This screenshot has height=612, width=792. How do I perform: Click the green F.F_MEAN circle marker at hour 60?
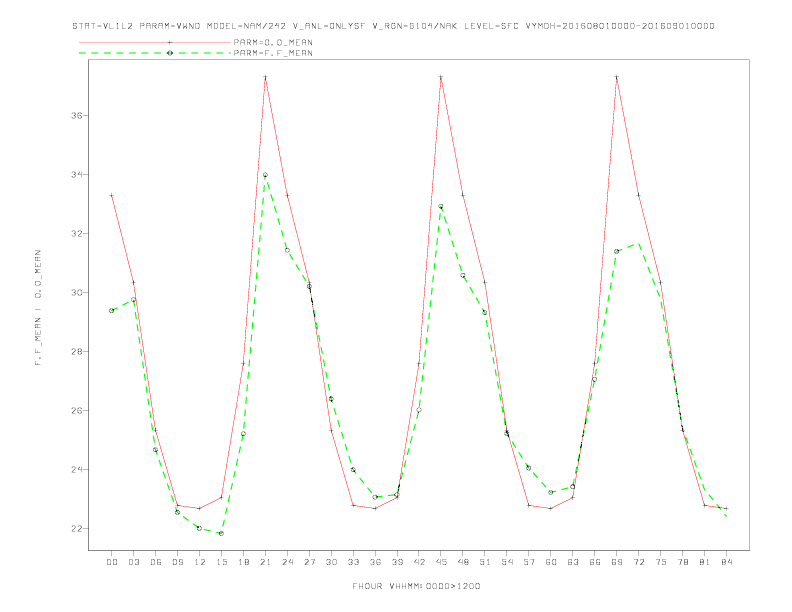coord(551,492)
